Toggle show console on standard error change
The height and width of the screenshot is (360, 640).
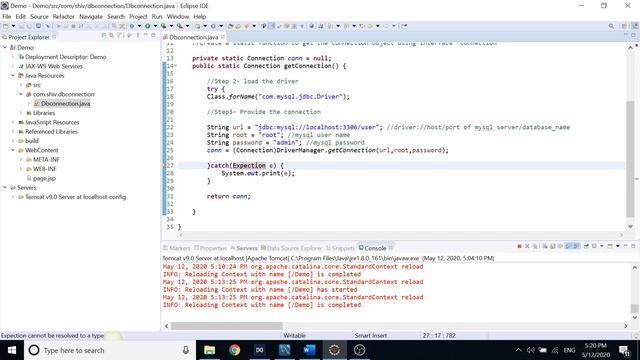click(x=576, y=246)
